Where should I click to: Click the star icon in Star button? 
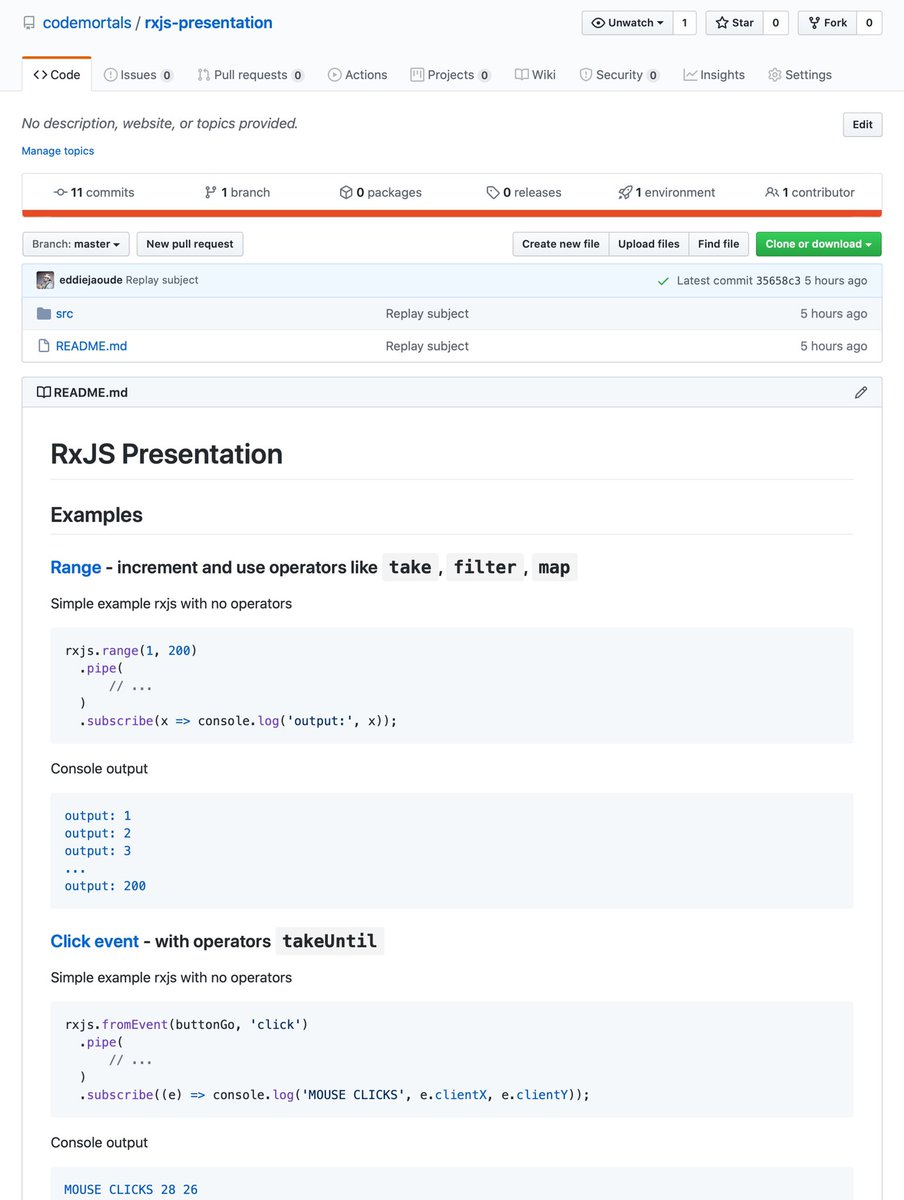722,23
